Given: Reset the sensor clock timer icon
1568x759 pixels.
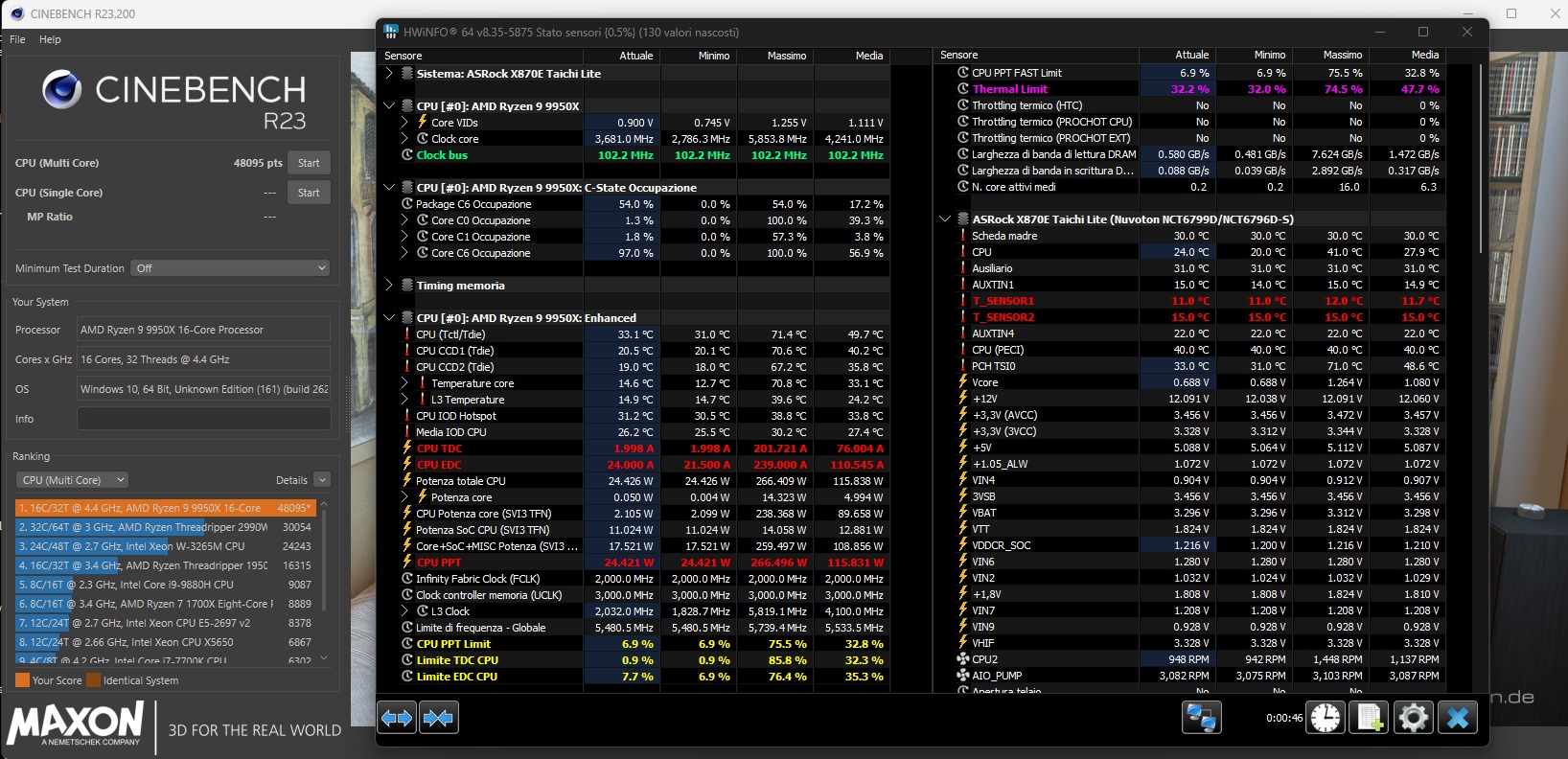Looking at the screenshot, I should coord(1326,717).
